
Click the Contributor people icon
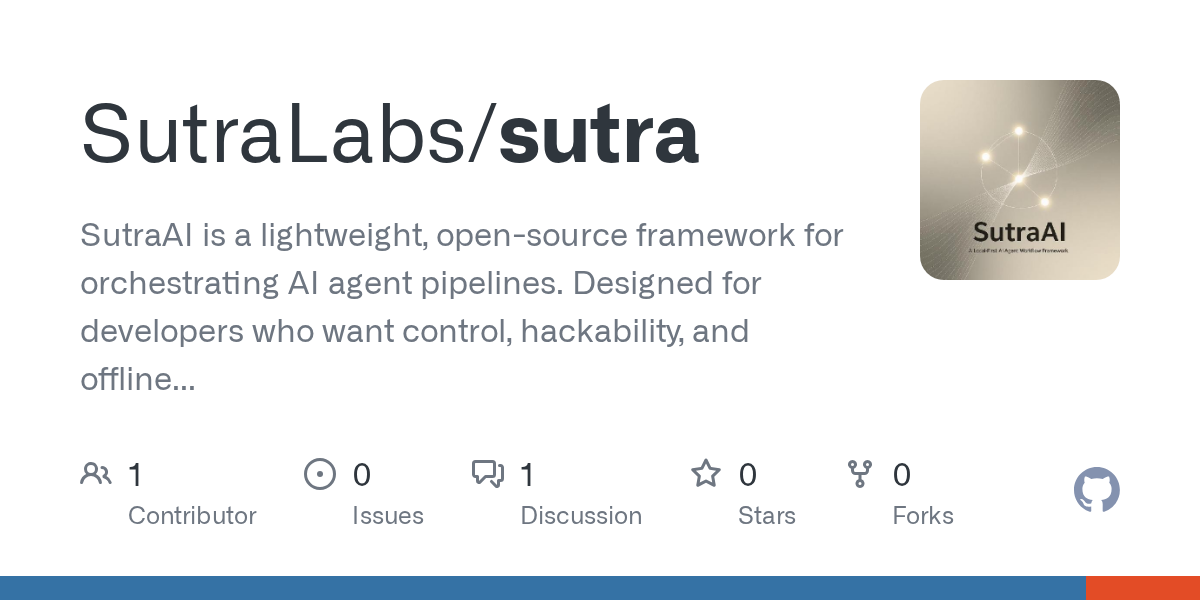(x=96, y=474)
